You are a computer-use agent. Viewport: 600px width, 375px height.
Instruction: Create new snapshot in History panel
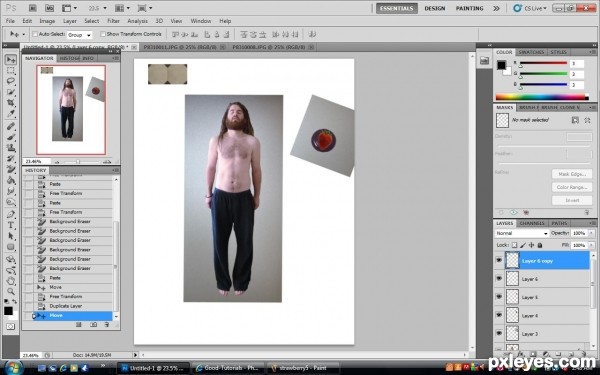click(x=93, y=324)
